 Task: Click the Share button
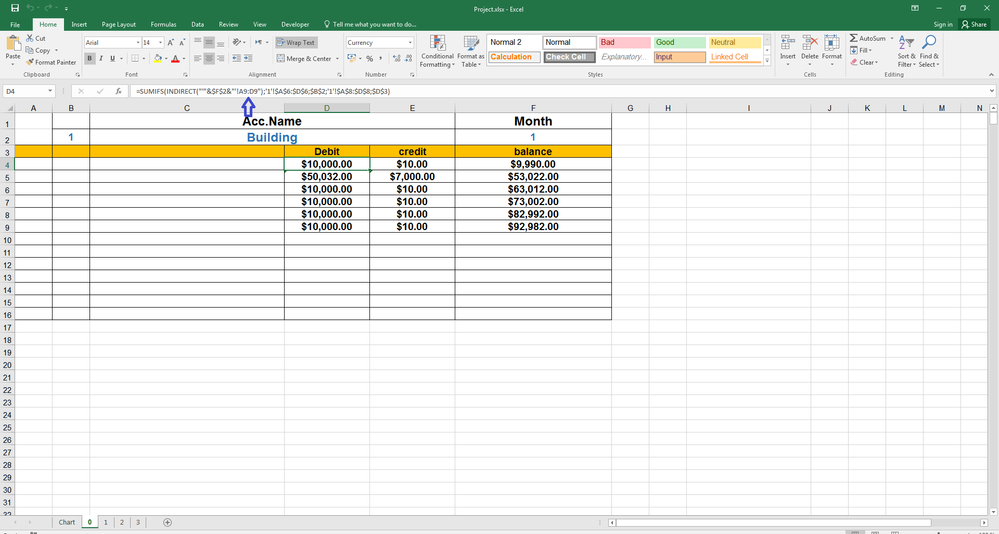[974, 24]
